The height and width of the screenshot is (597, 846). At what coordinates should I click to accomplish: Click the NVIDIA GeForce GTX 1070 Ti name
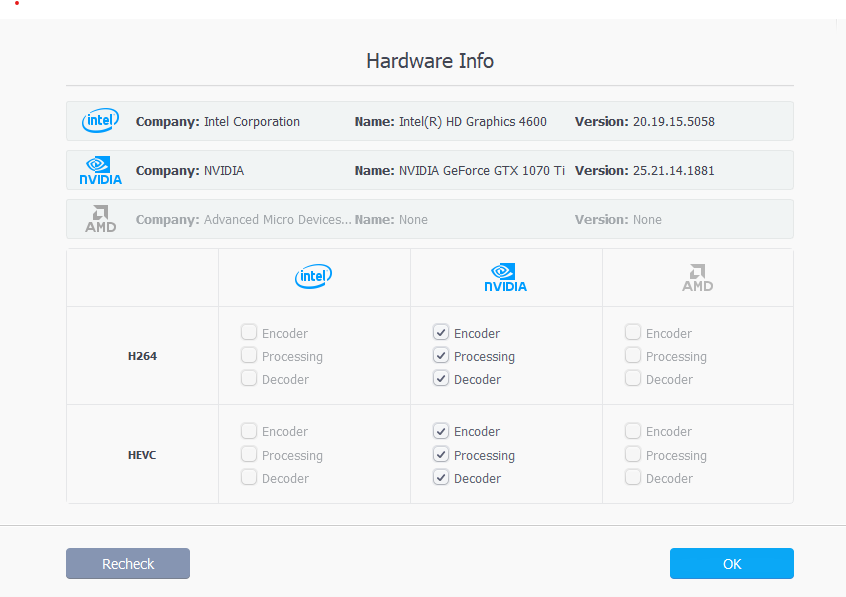click(x=482, y=171)
